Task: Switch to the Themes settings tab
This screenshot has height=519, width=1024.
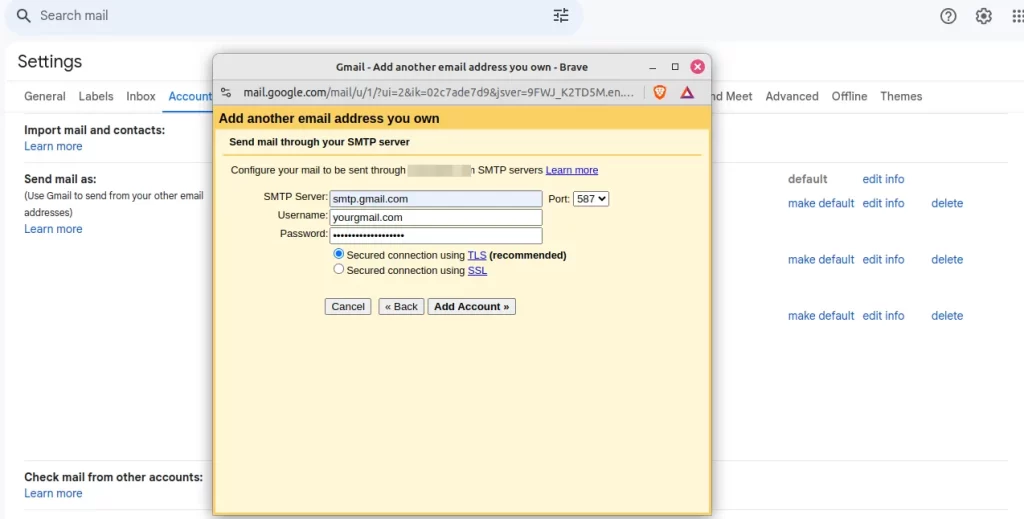Action: click(x=901, y=97)
